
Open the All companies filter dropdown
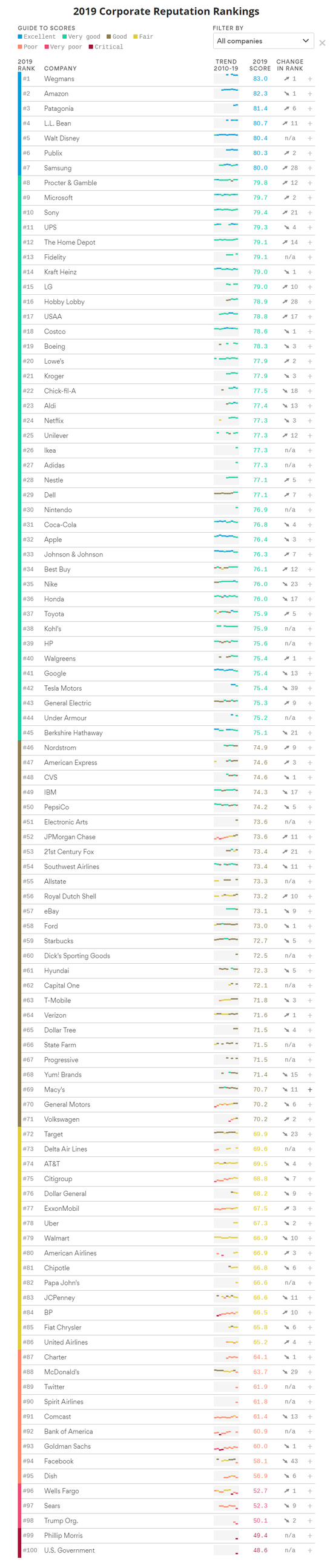[263, 41]
